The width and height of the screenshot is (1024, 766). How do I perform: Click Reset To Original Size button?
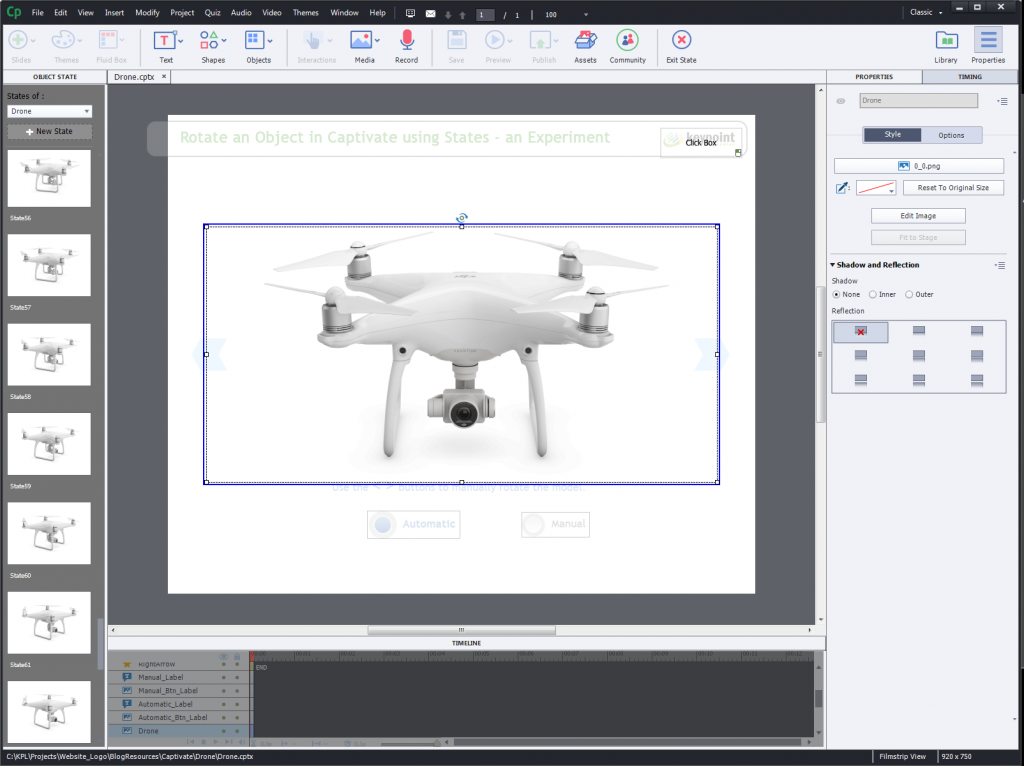coord(953,187)
